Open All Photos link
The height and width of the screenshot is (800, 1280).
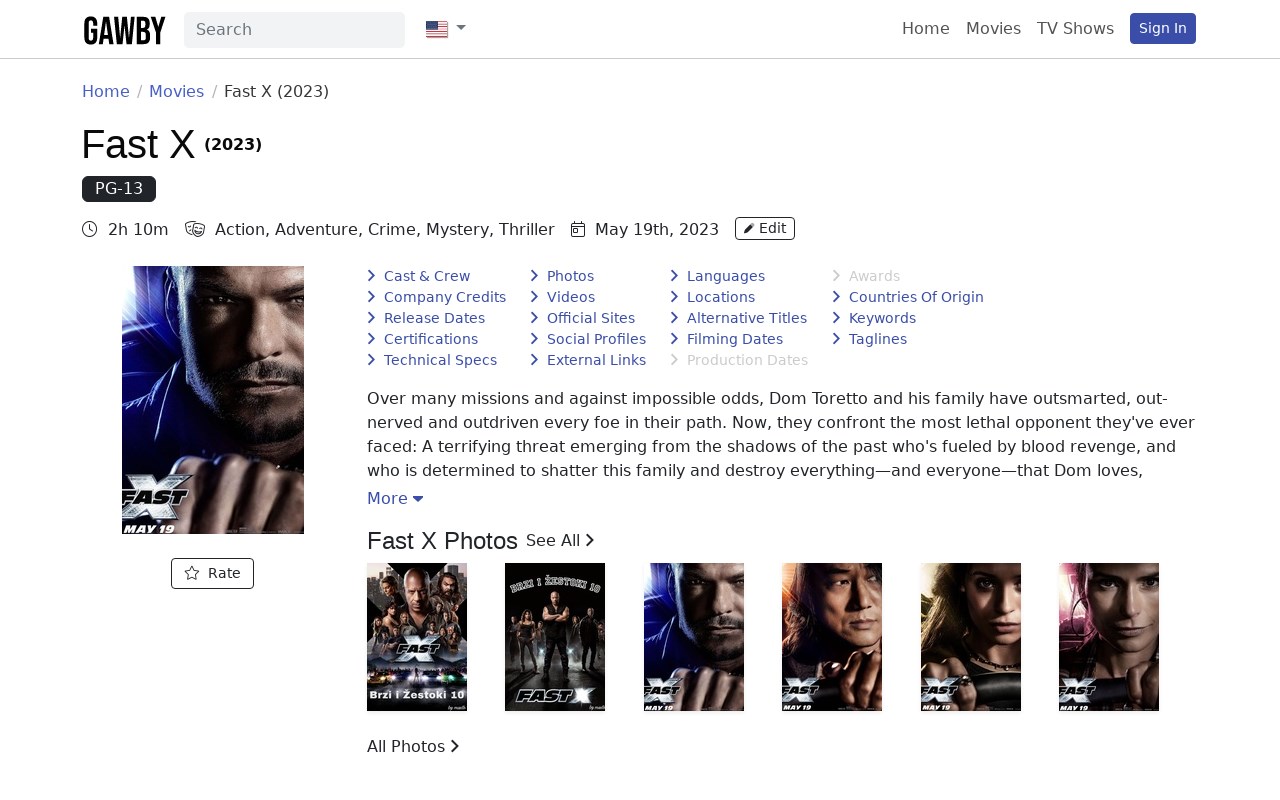pyautogui.click(x=413, y=746)
